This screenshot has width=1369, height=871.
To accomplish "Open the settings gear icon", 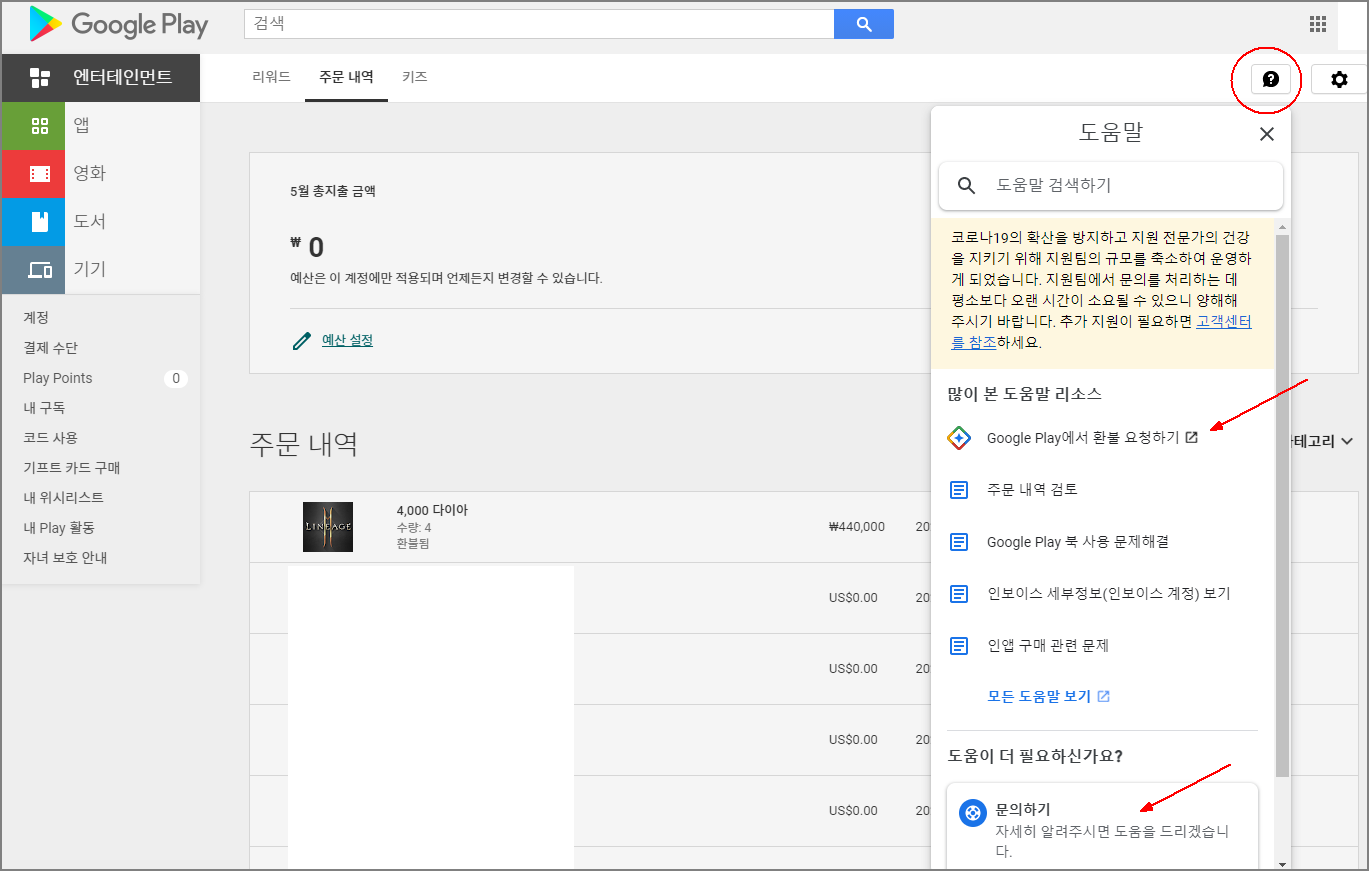I will [x=1339, y=79].
